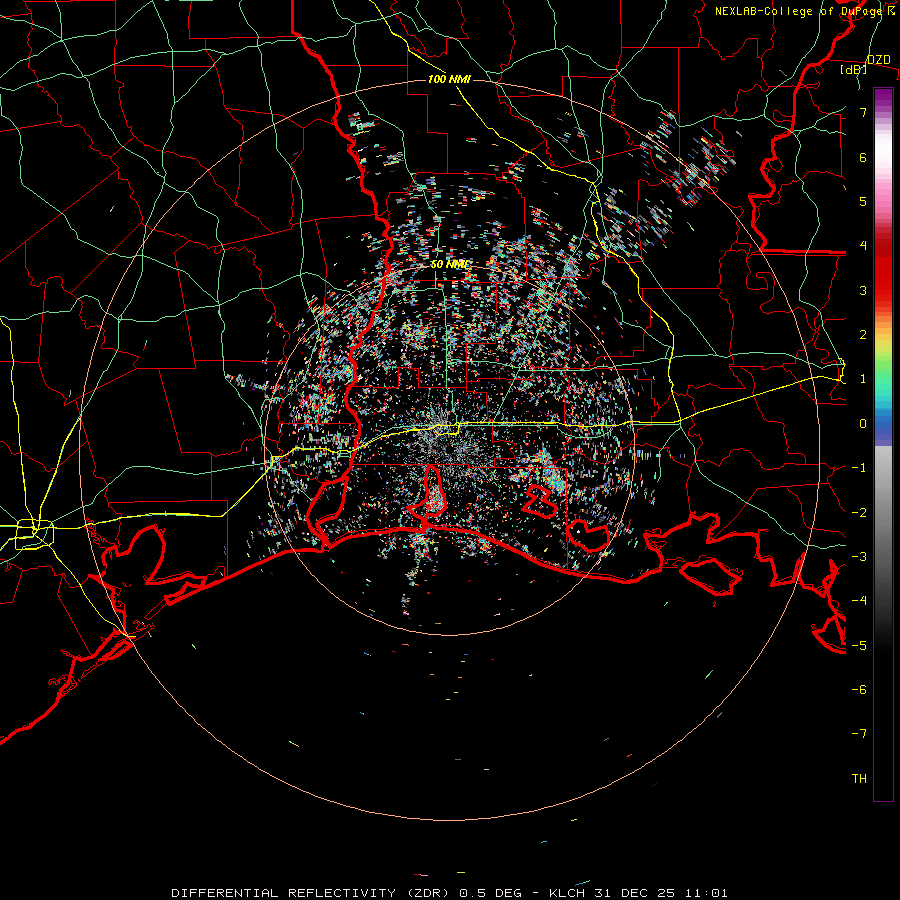Click the gray -2 dB section of color bar
This screenshot has width=900, height=900.
(x=883, y=513)
